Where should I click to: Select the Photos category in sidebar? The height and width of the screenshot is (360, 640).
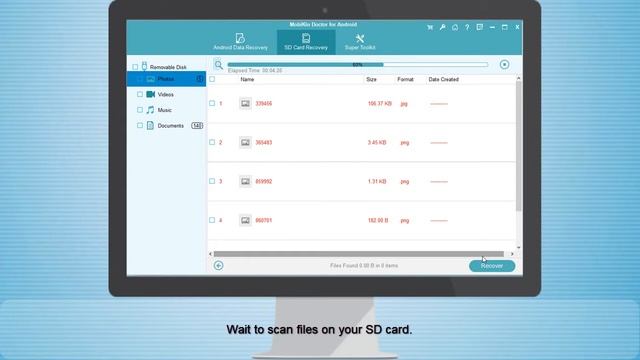166,79
